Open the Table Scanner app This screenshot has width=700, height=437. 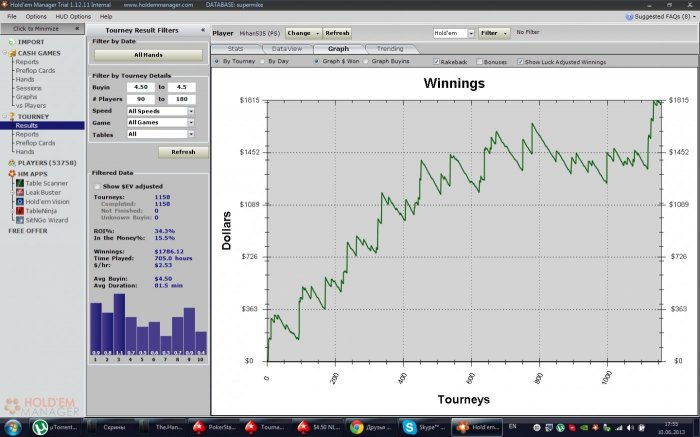(x=42, y=183)
